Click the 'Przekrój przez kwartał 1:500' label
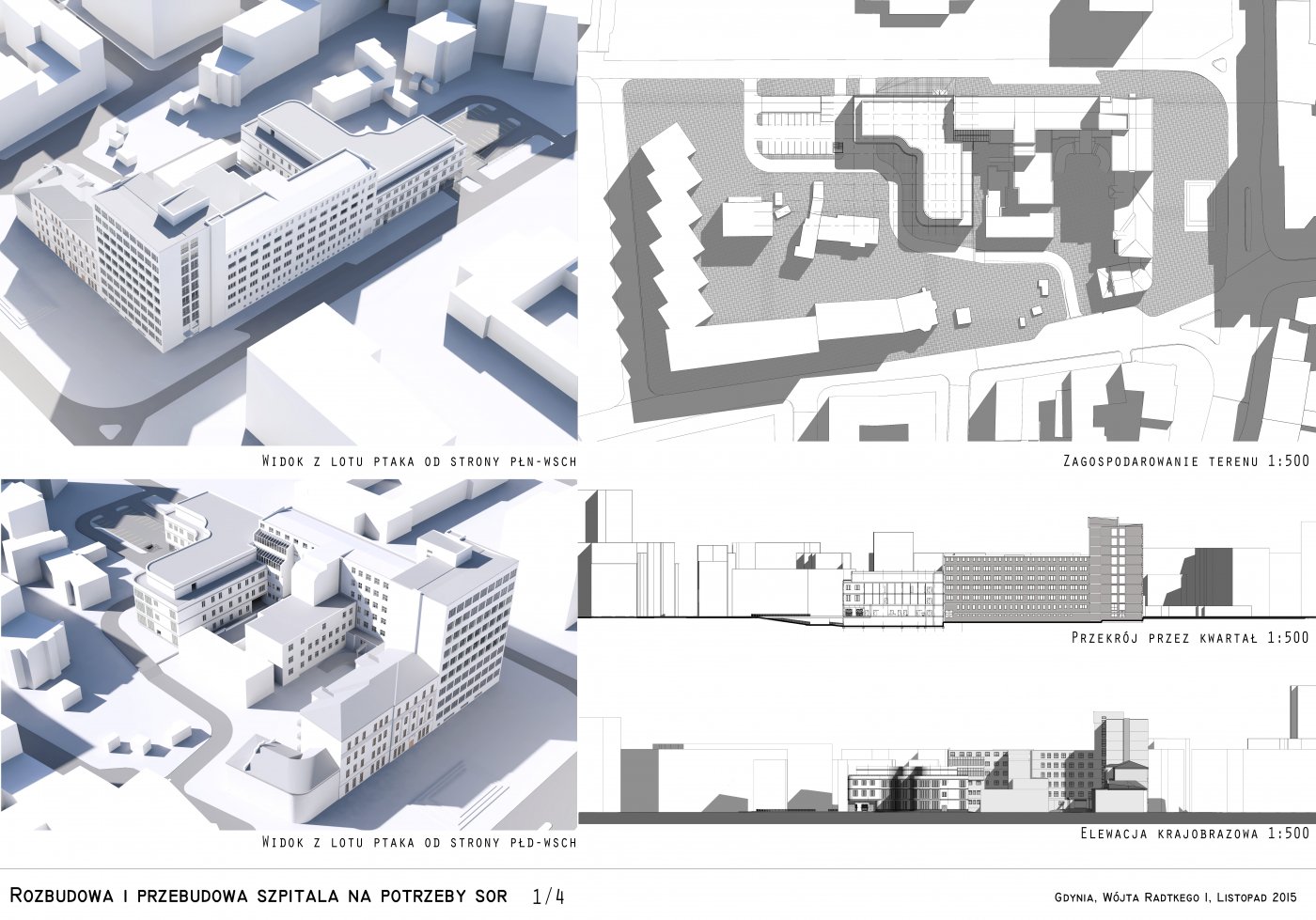The image size is (1316, 920). [x=1189, y=637]
